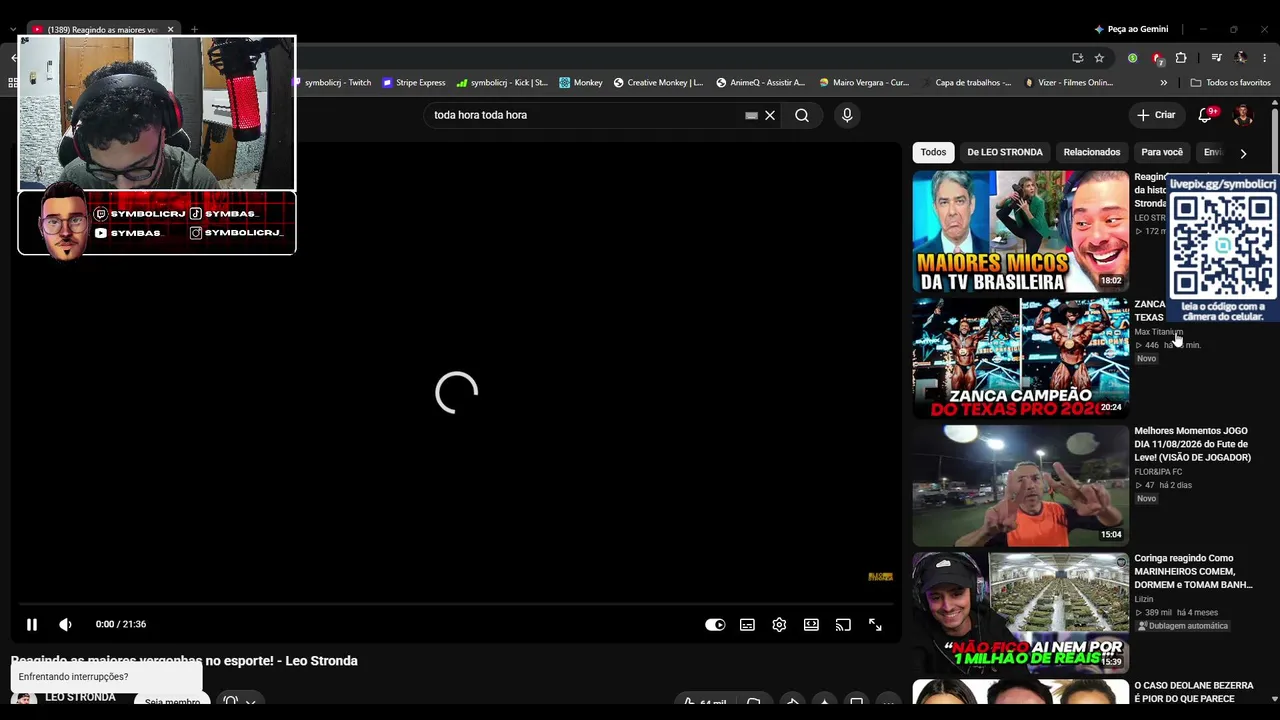Open the 'O CASO DEOLANE BEZERRA' video title
The width and height of the screenshot is (1280, 720).
[1194, 692]
